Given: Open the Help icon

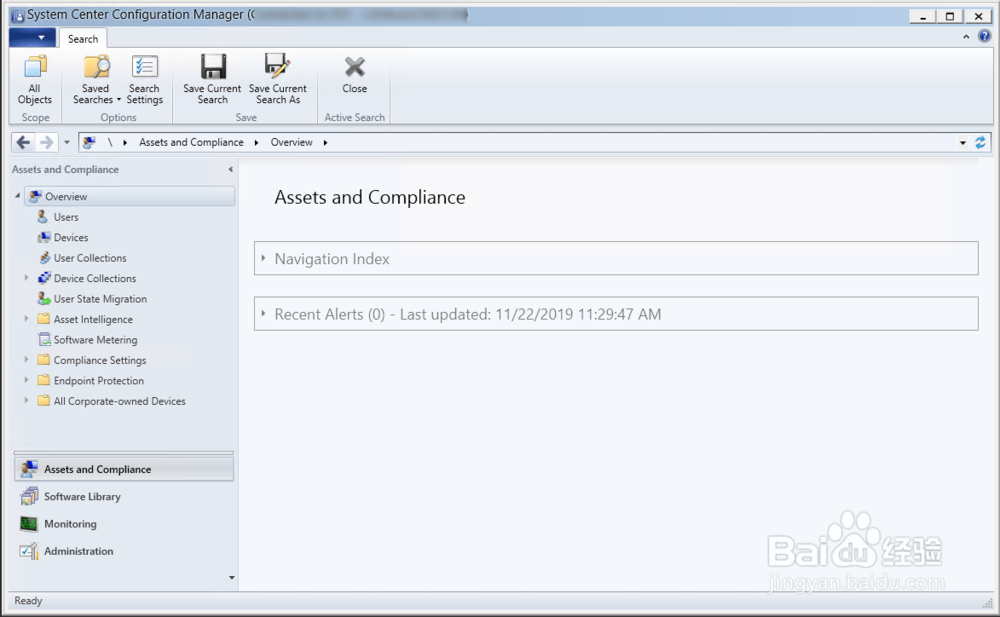Looking at the screenshot, I should tap(984, 36).
